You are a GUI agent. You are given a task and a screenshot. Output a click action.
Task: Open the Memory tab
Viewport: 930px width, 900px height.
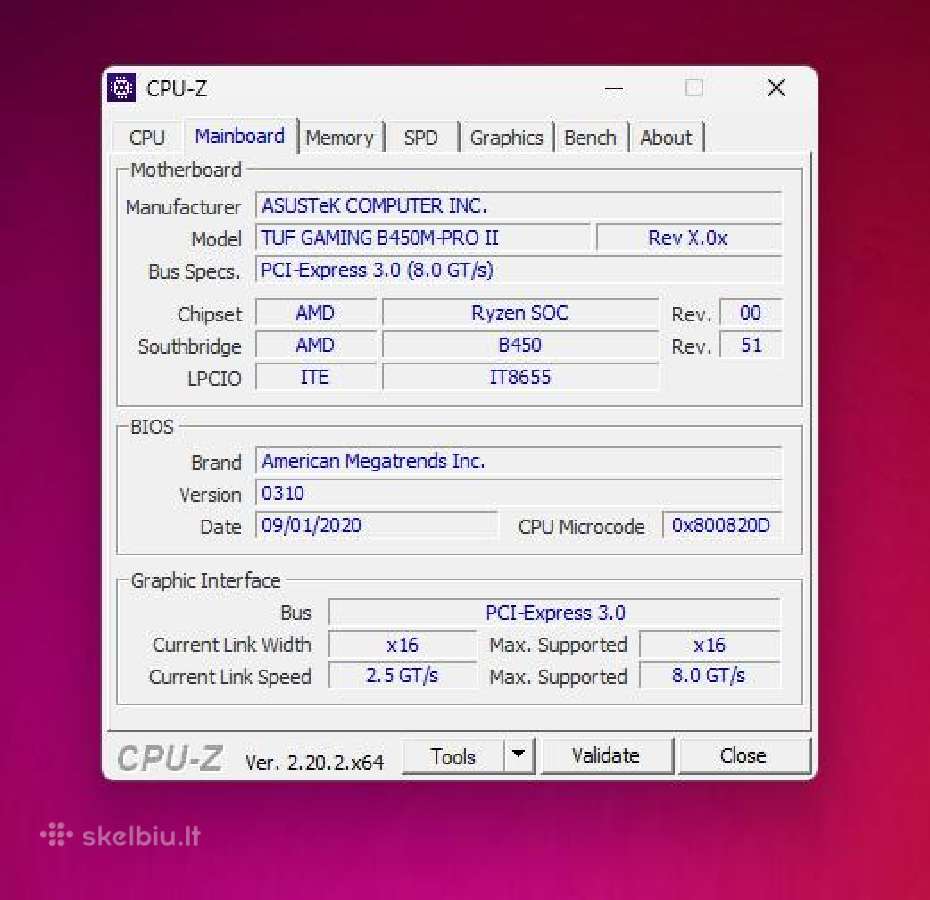(340, 138)
